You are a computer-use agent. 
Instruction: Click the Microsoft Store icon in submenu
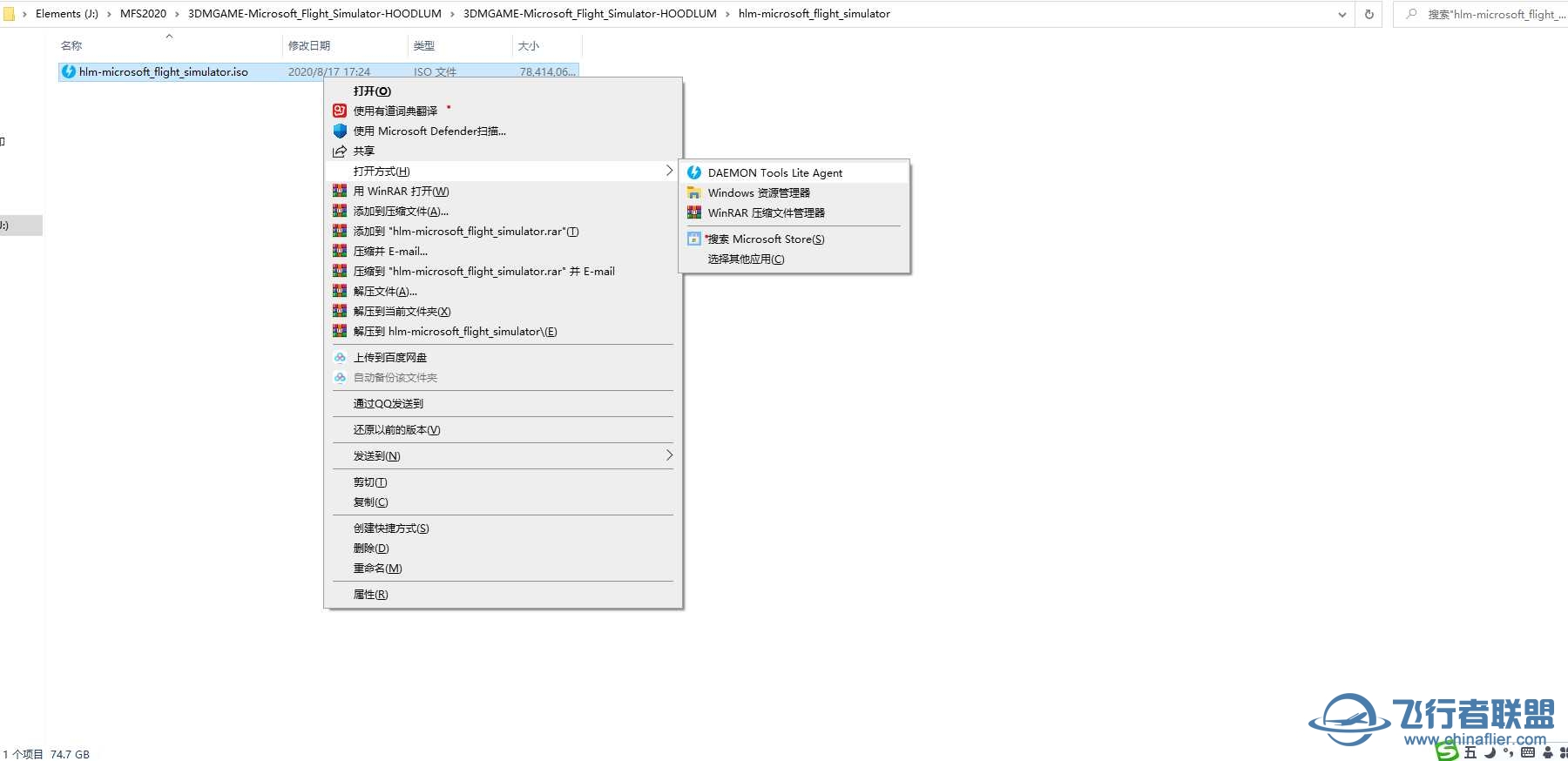pyautogui.click(x=694, y=239)
